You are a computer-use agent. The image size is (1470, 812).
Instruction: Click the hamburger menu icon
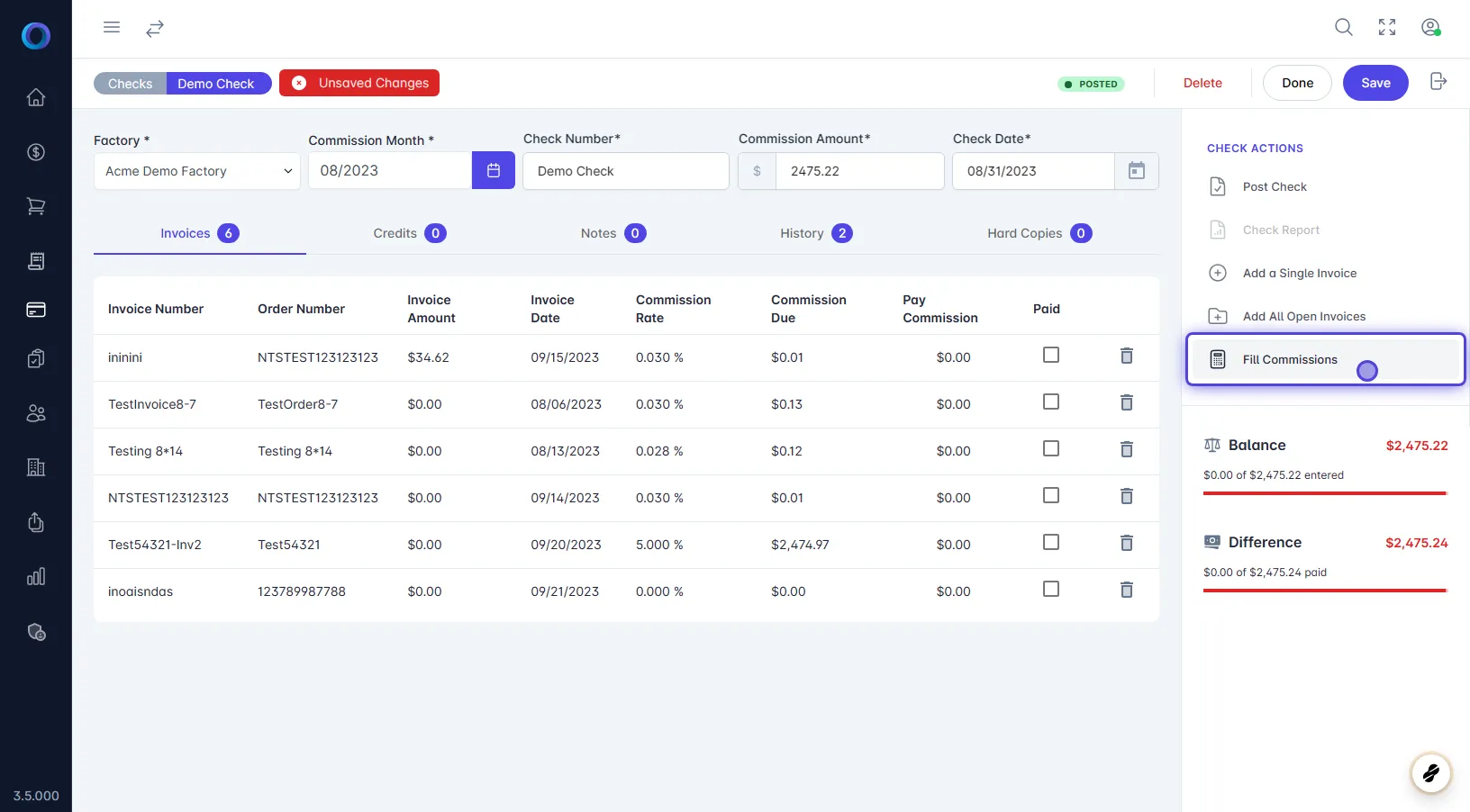point(112,27)
